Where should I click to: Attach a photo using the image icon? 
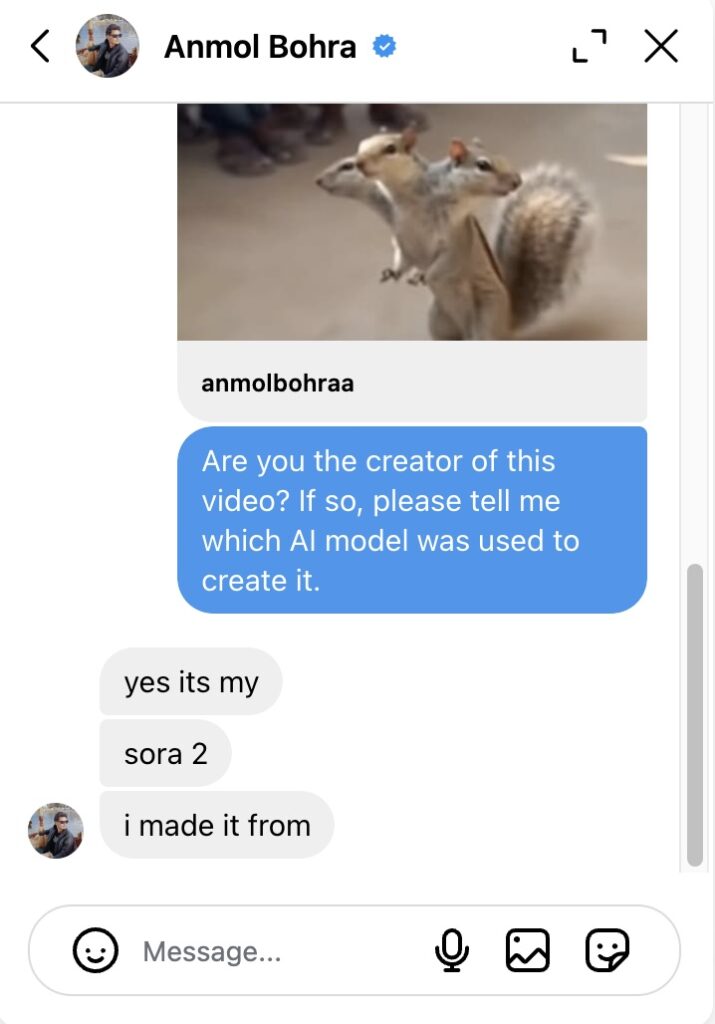527,950
